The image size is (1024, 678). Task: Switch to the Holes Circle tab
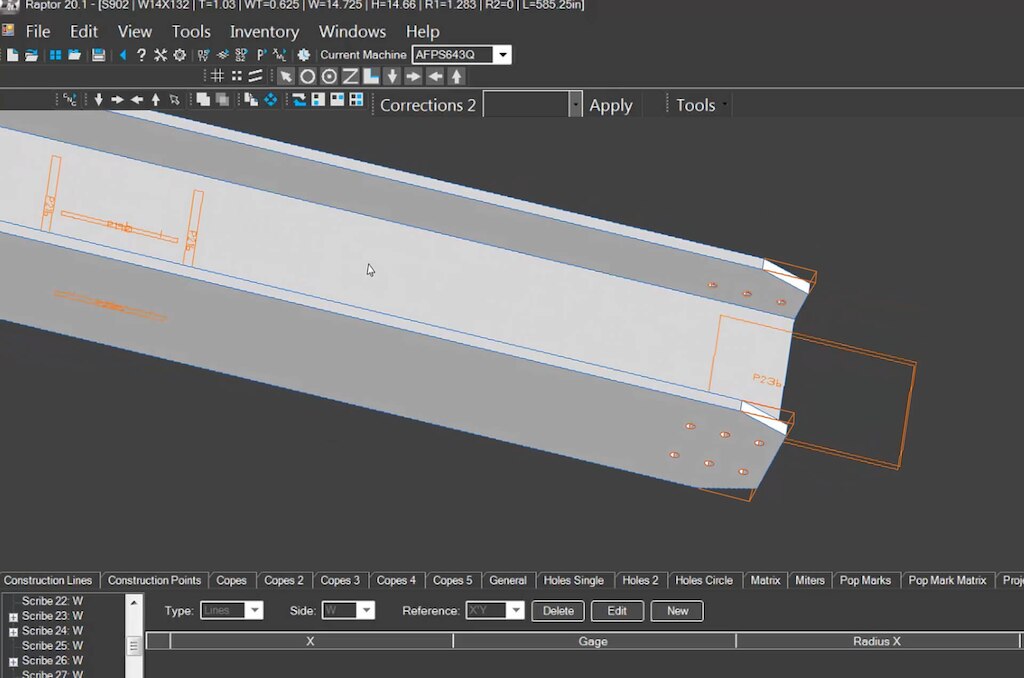[x=703, y=580]
